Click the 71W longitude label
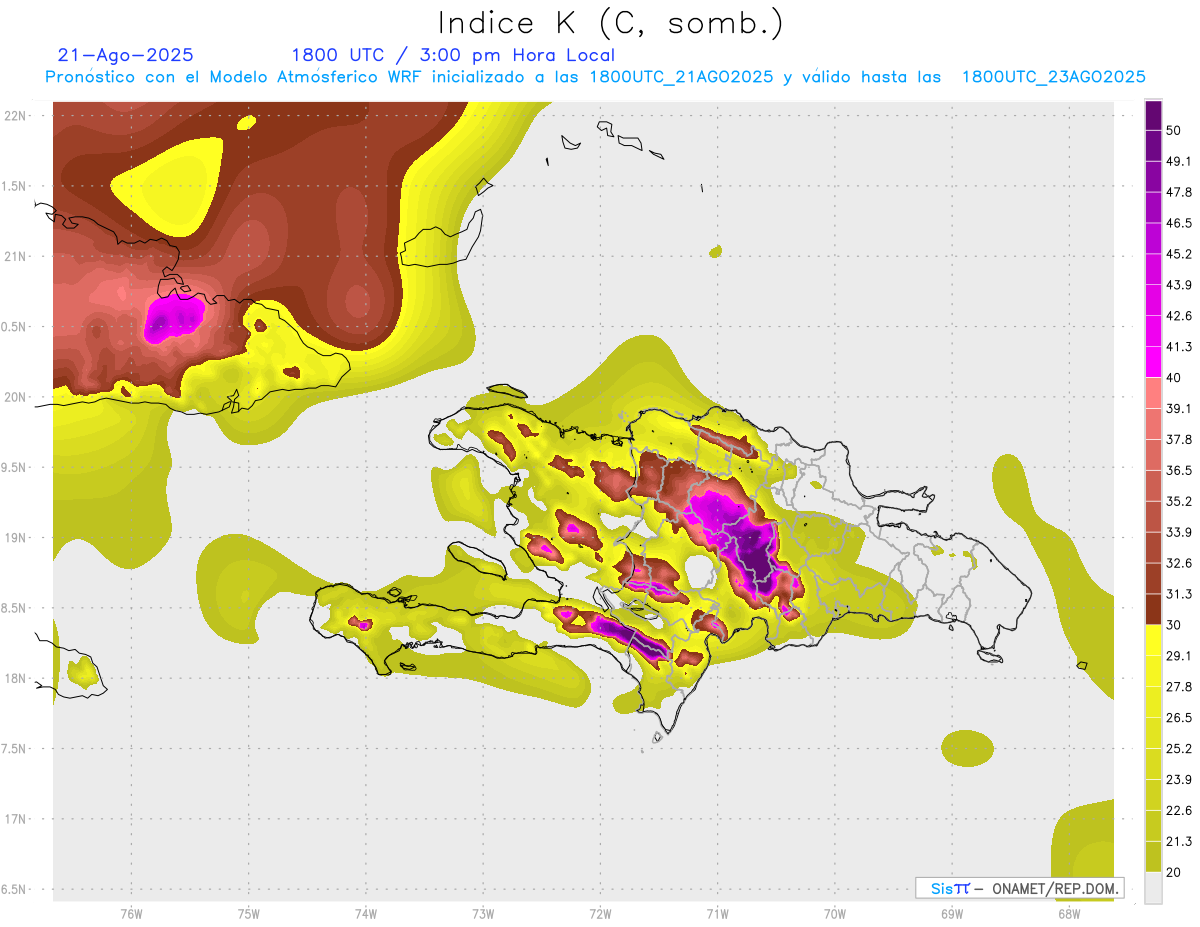The image size is (1200, 927). pos(717,913)
